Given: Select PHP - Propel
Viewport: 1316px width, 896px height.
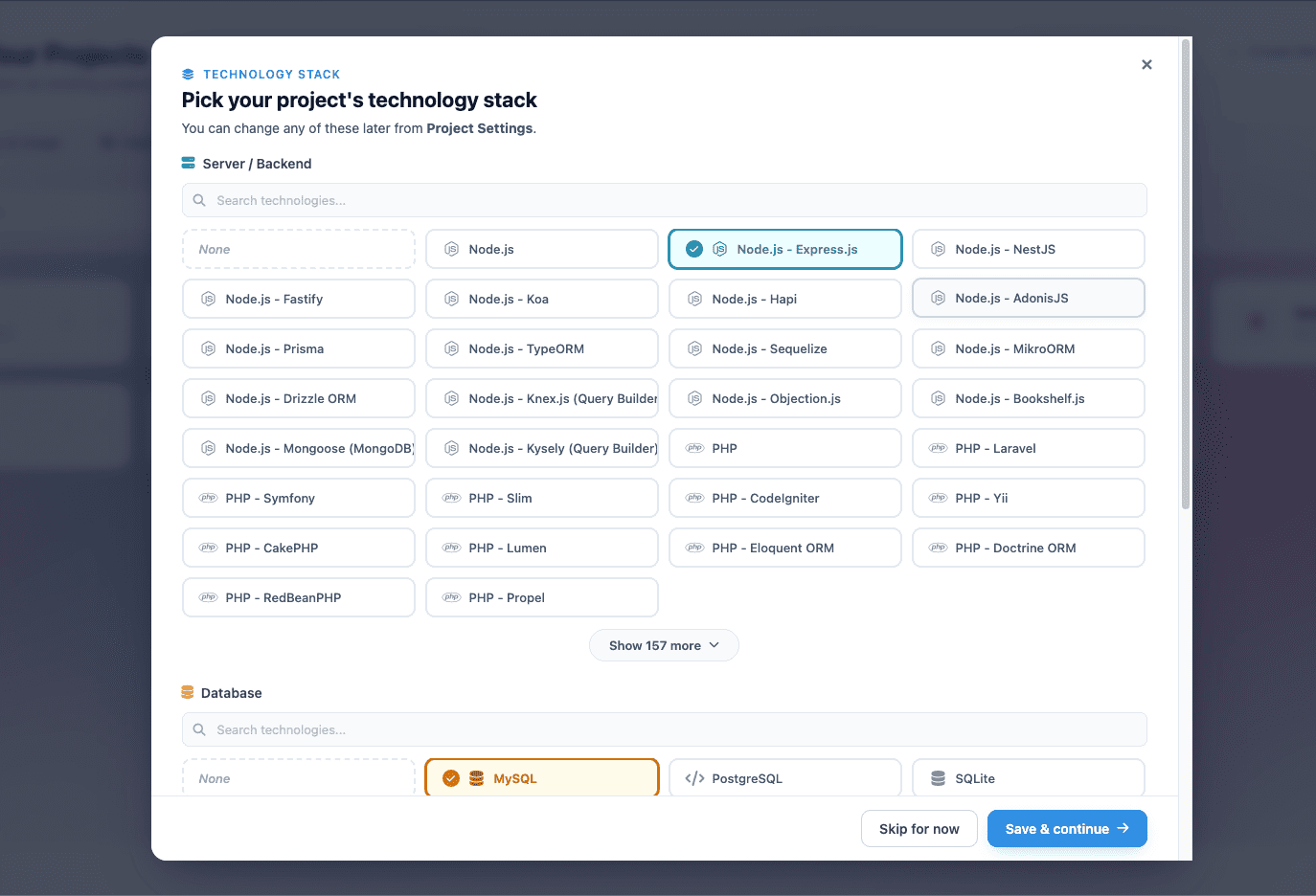Looking at the screenshot, I should point(542,597).
